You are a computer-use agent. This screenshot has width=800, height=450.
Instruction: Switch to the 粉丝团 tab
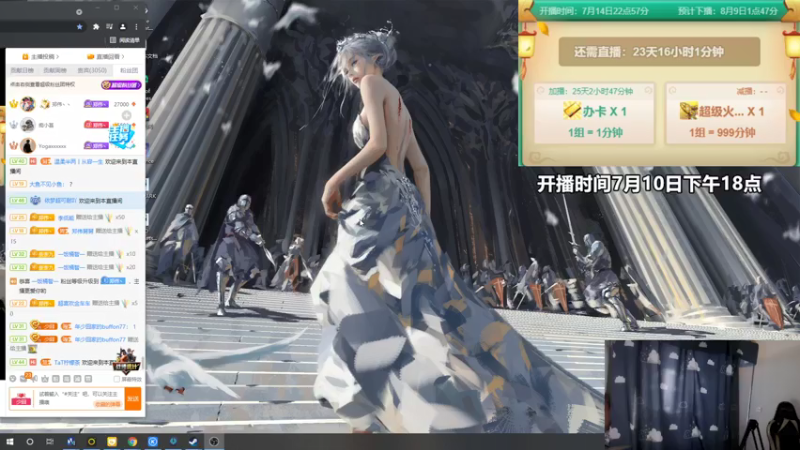[129, 70]
